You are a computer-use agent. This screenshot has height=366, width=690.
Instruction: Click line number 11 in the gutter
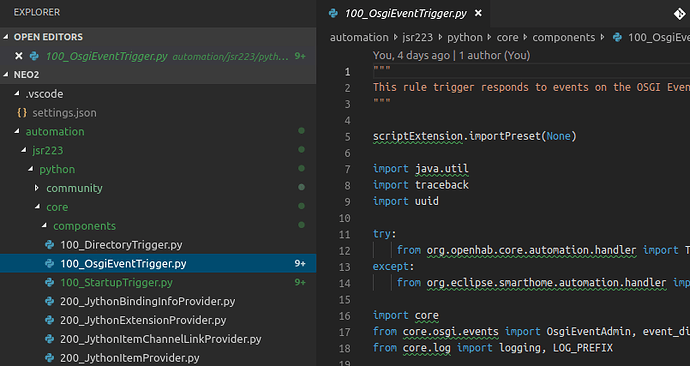tap(345, 234)
